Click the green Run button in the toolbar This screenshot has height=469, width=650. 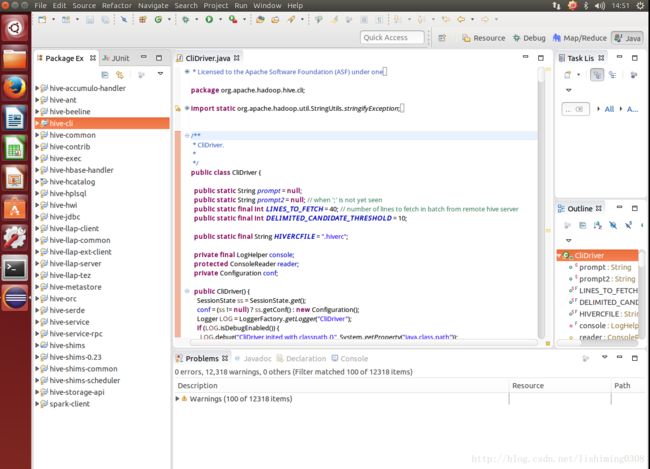pyautogui.click(x=209, y=19)
